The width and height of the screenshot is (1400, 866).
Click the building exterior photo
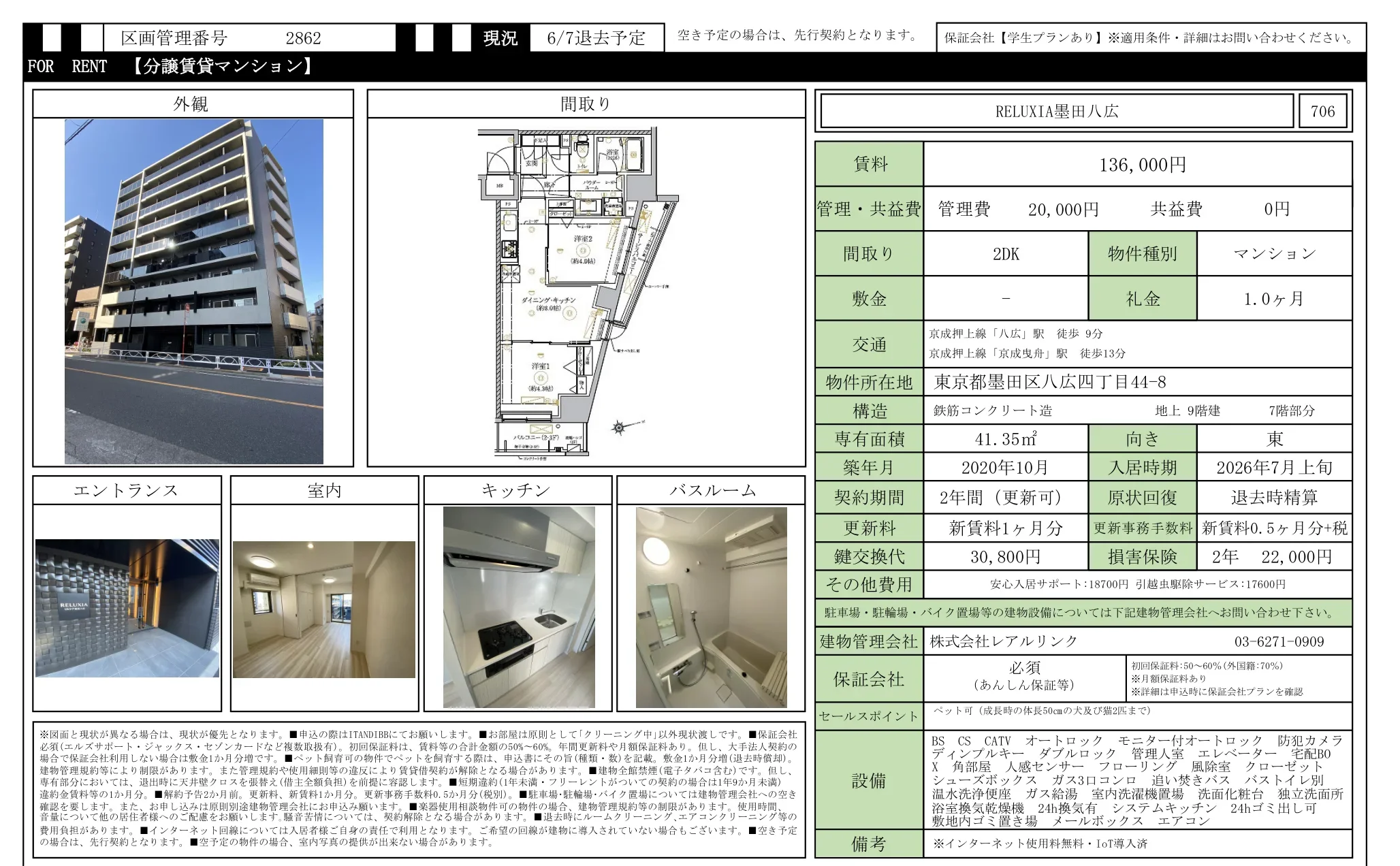(194, 291)
